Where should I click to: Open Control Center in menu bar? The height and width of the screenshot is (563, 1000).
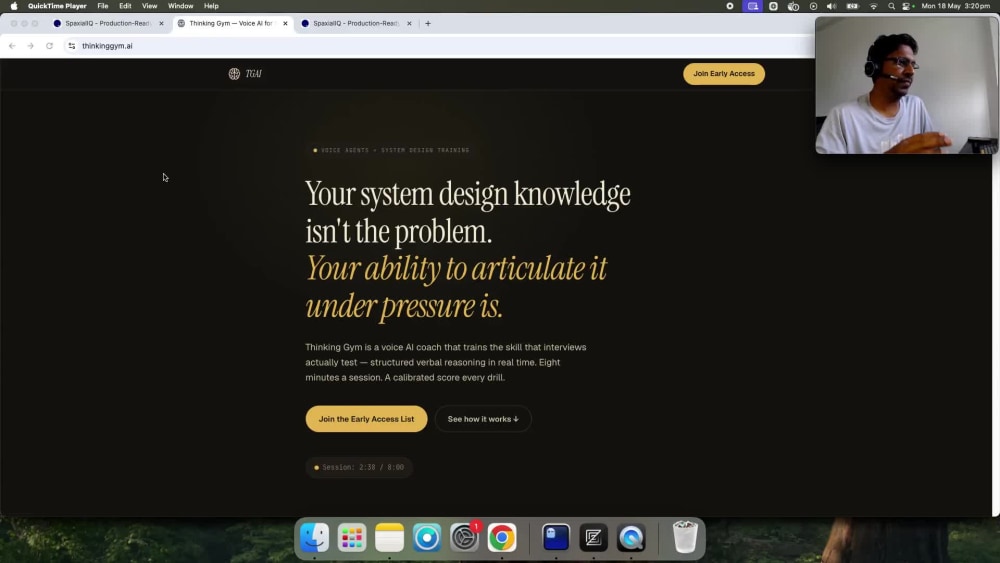(908, 6)
